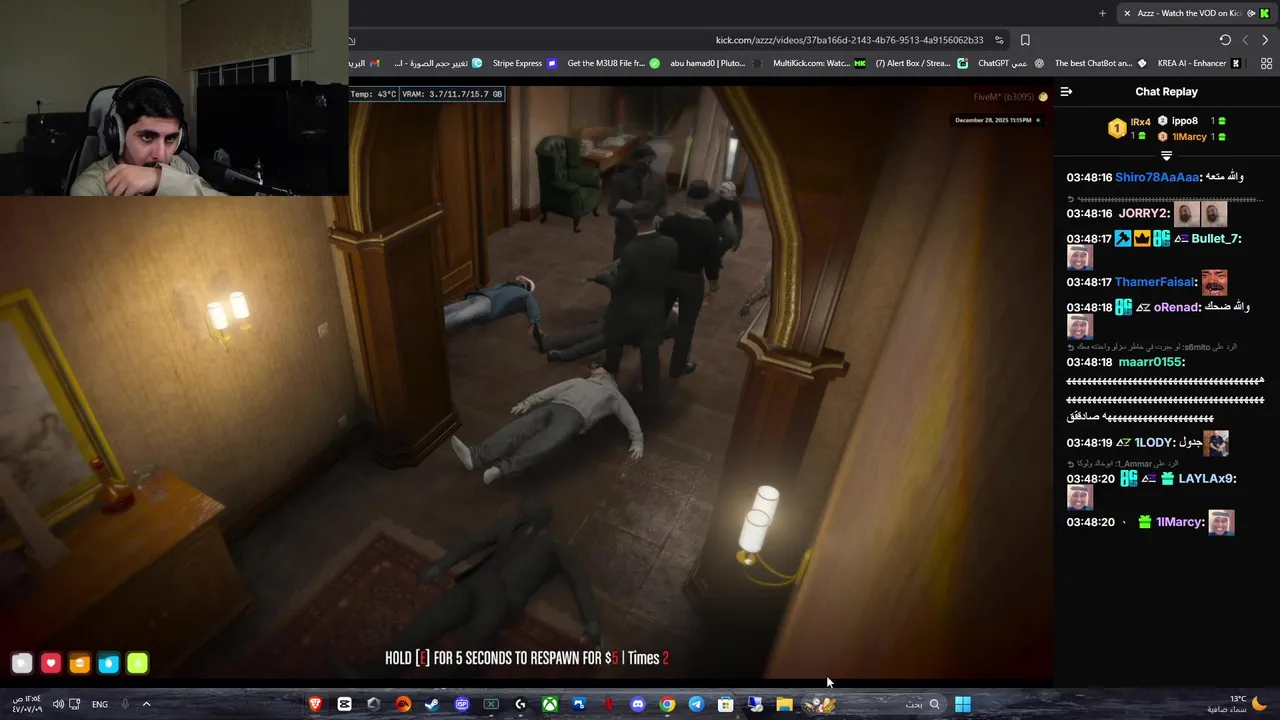Image resolution: width=1280 pixels, height=720 pixels.
Task: Select ippo8 in the leaderboard
Action: click(x=1192, y=121)
